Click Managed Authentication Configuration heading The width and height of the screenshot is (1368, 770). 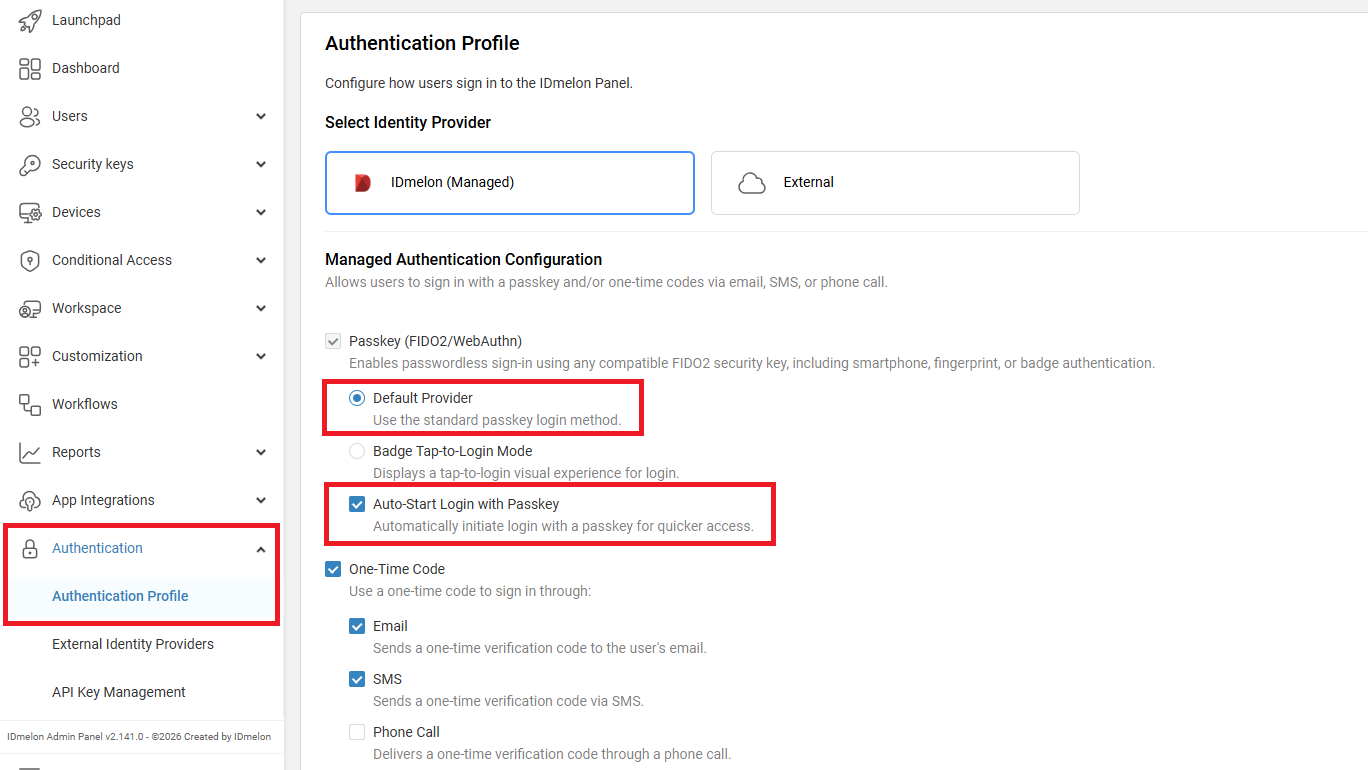click(464, 259)
